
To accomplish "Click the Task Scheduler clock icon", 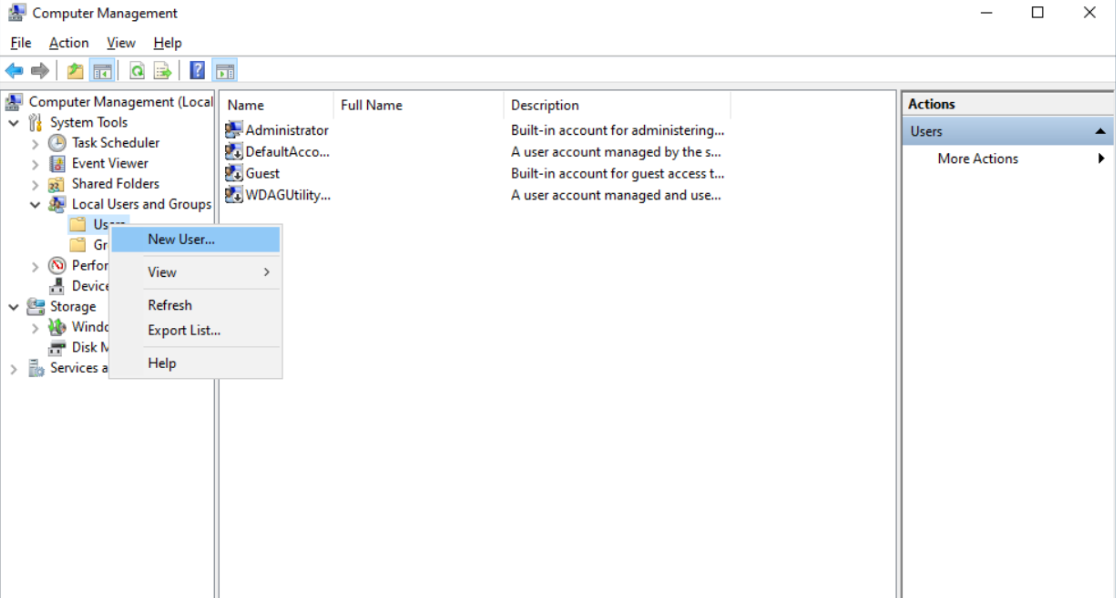I will (57, 142).
